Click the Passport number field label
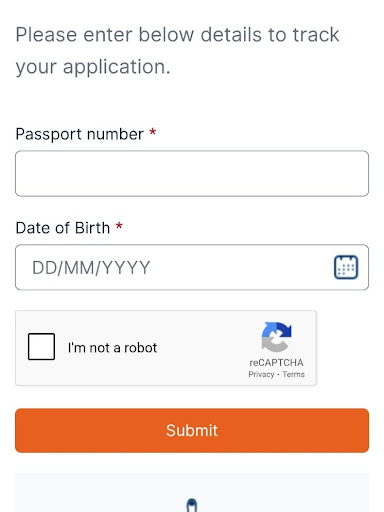The width and height of the screenshot is (384, 512). 80,134
